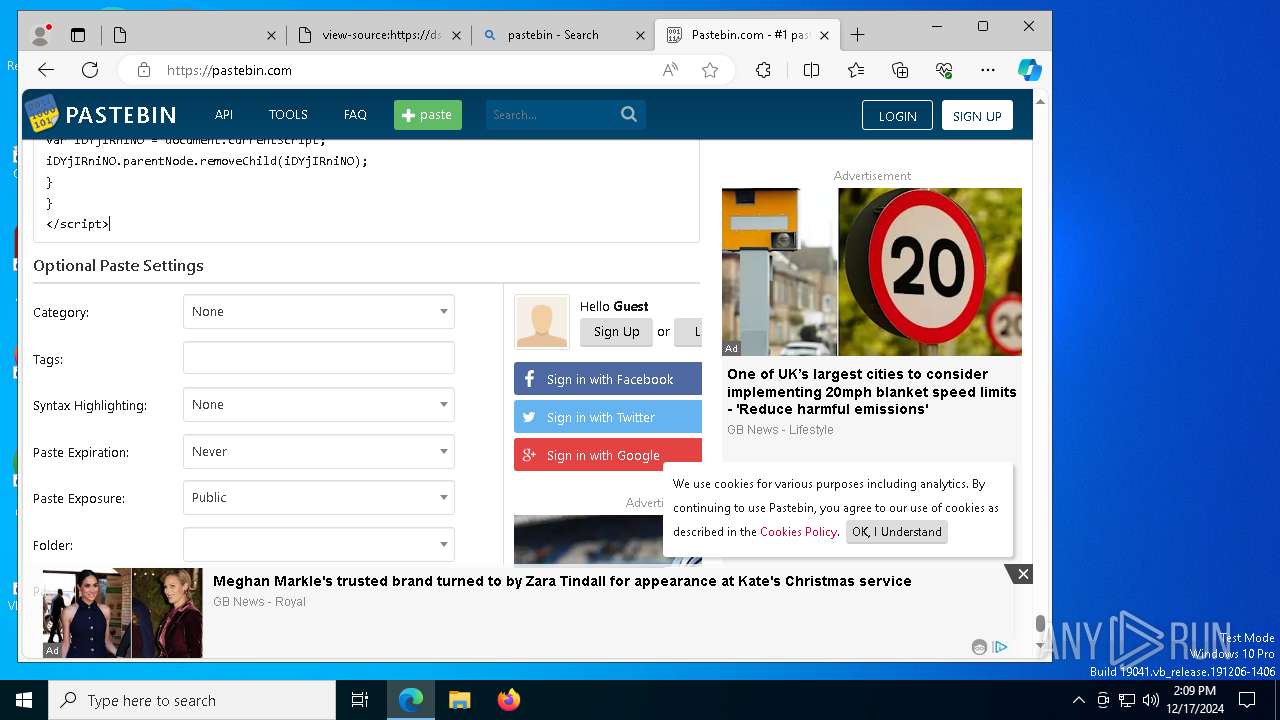Accept cookies with OK, I Understand
1280x720 pixels.
pyautogui.click(x=897, y=532)
